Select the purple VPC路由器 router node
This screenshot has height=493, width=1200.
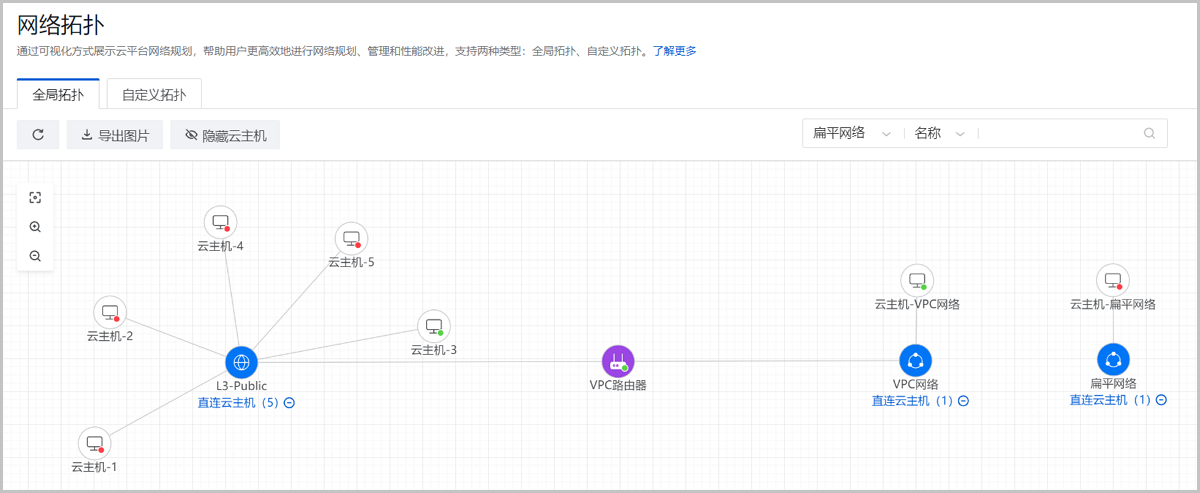[x=618, y=361]
